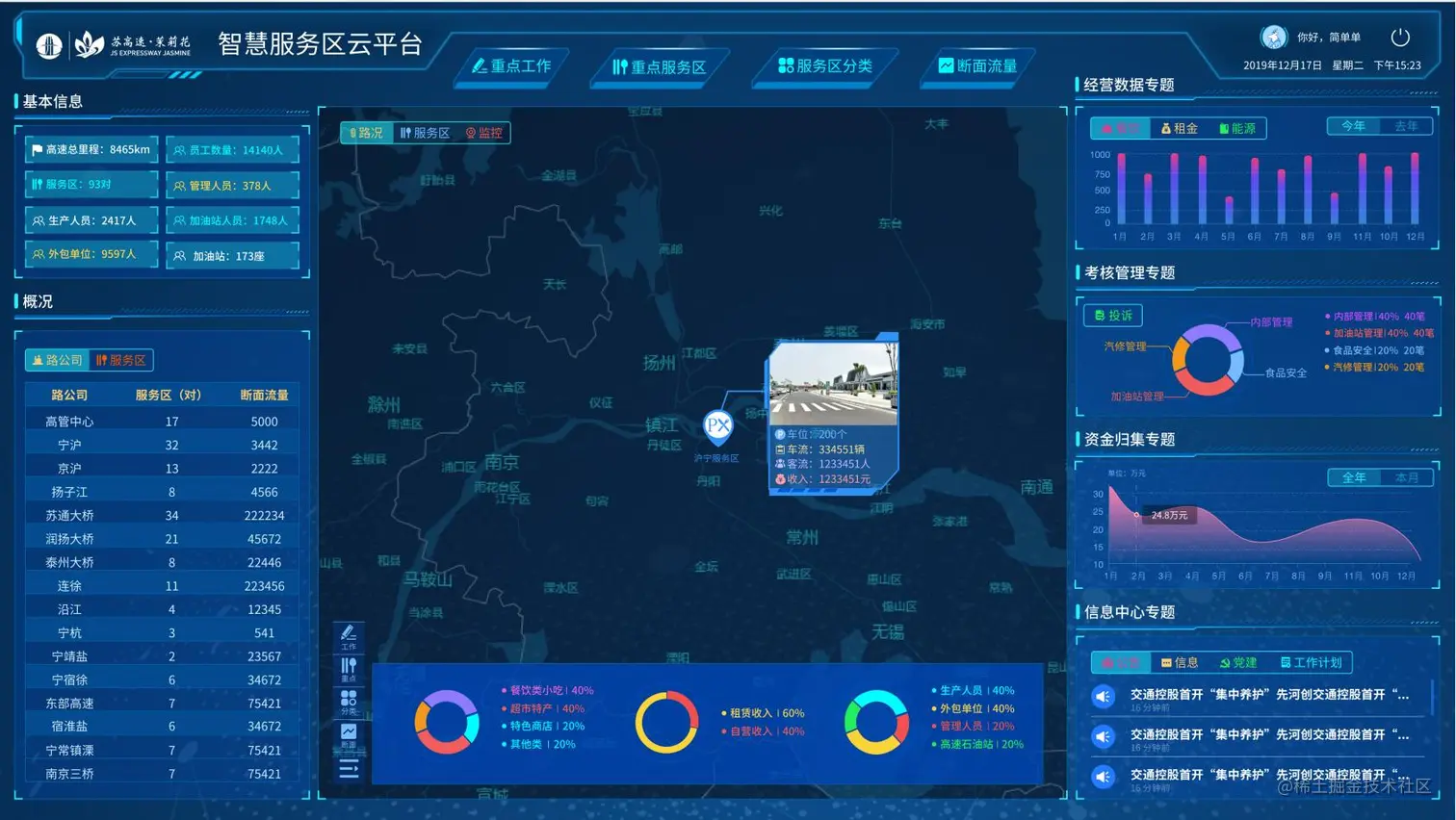1456x820 pixels.
Task: Open the 断面流量 top navigation tab
Action: [x=978, y=66]
